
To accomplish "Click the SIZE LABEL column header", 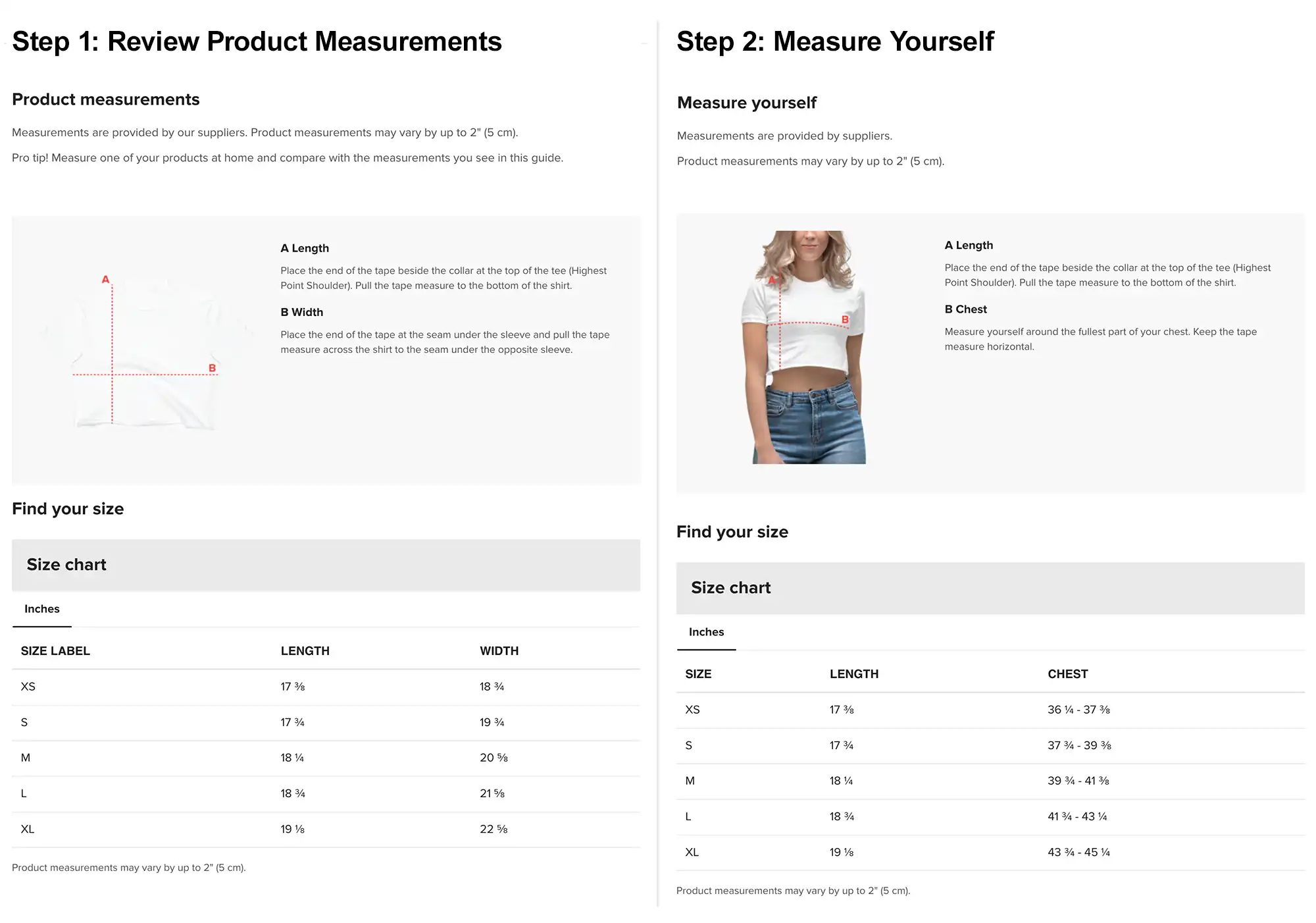I will point(55,651).
